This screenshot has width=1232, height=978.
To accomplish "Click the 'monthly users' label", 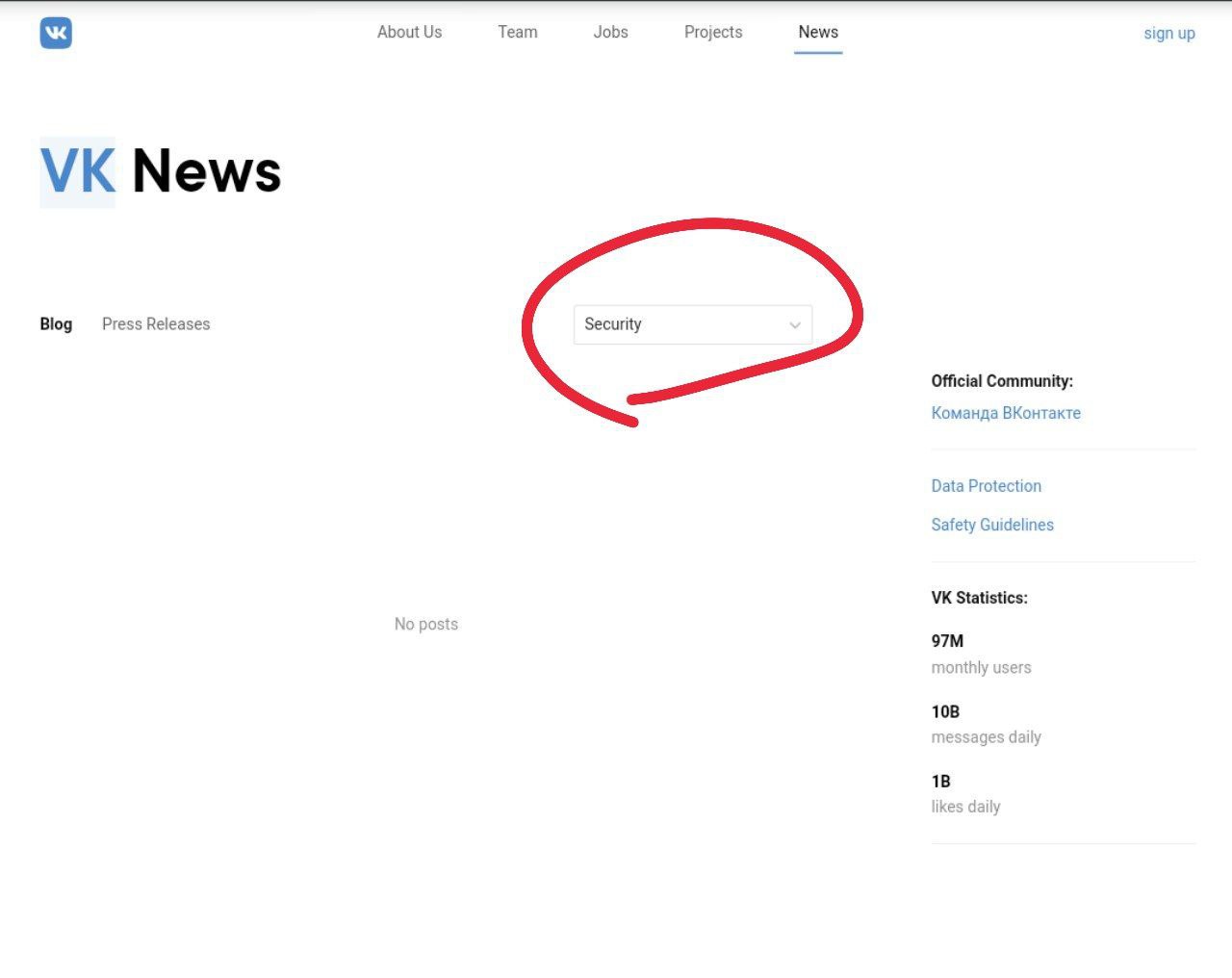I will click(981, 667).
